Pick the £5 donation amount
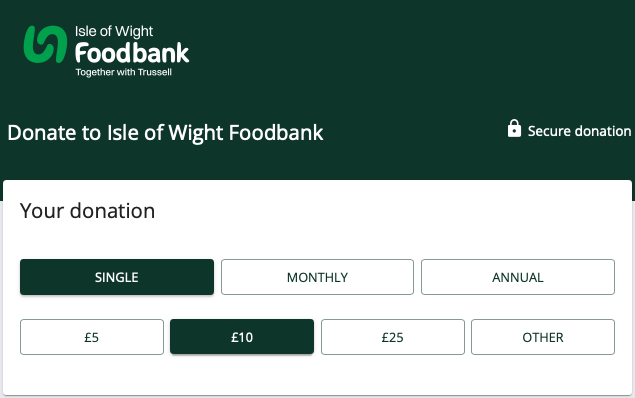635x398 pixels. 92,337
